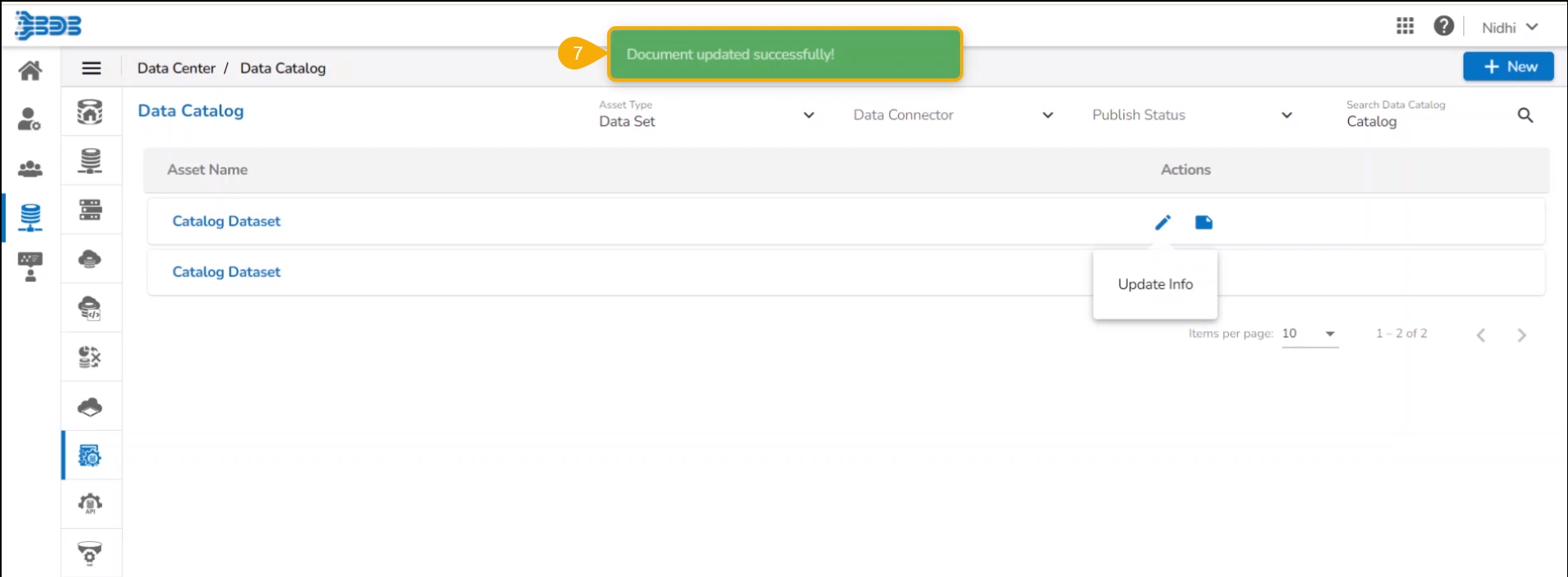The height and width of the screenshot is (577, 1568).
Task: Go to the previous page arrow
Action: [x=1481, y=335]
